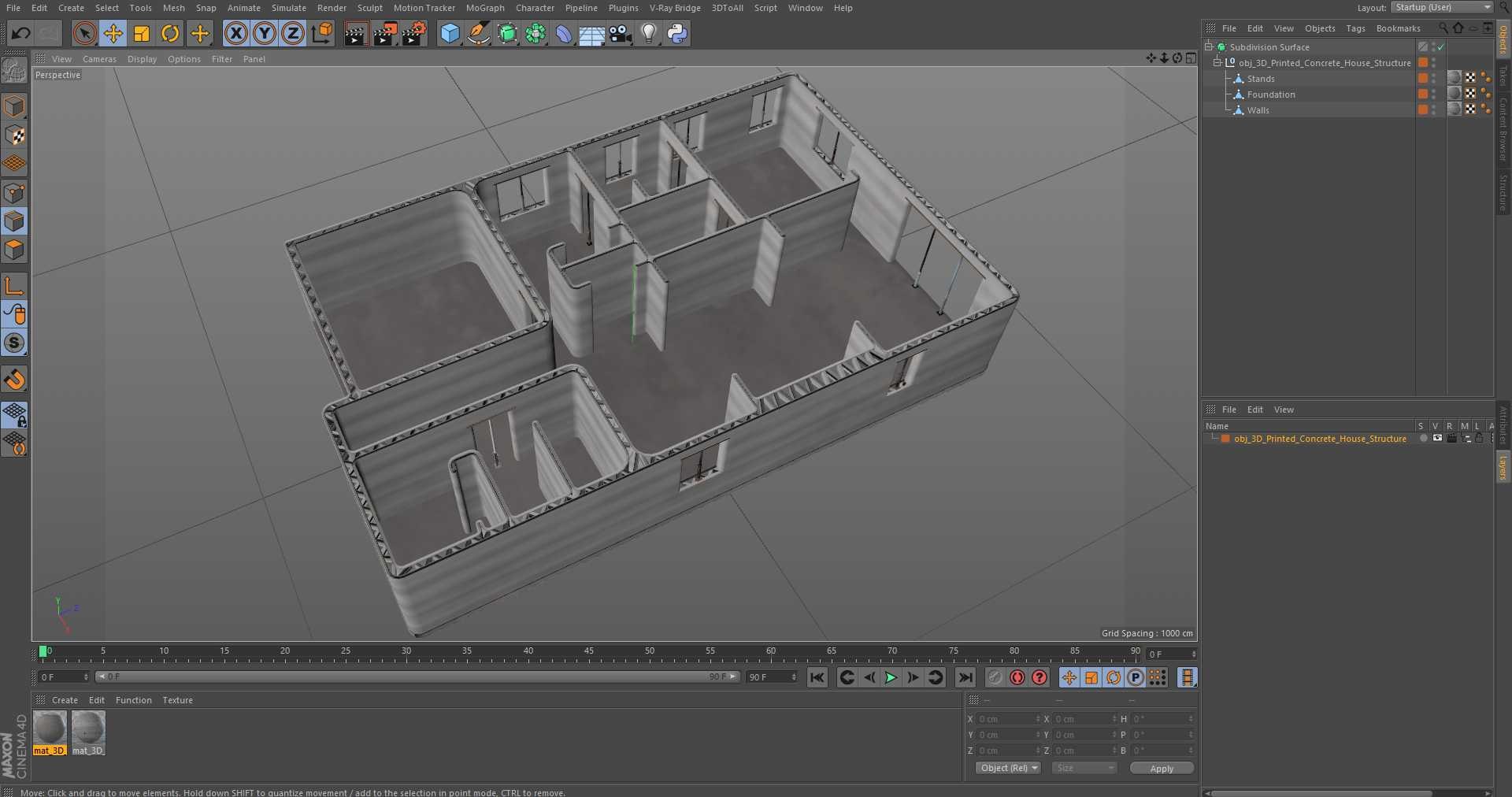Collapse the Subdivision Surface tree item
Image resolution: width=1512 pixels, height=797 pixels.
pyautogui.click(x=1209, y=46)
